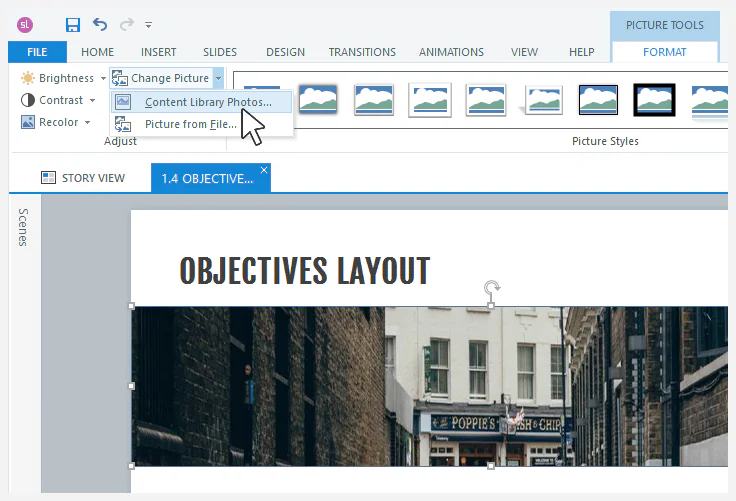
Task: Click the left-middle resize handle of the picture
Action: pyautogui.click(x=131, y=386)
